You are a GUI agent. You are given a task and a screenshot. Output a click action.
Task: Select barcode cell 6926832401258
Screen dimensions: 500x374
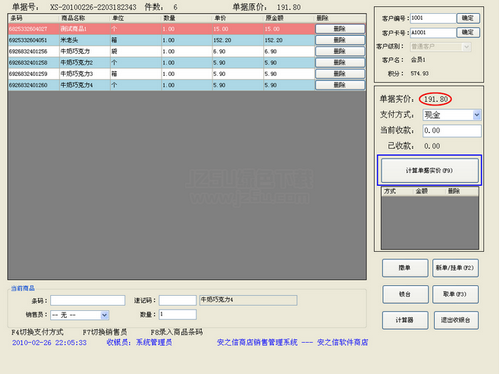[34, 63]
